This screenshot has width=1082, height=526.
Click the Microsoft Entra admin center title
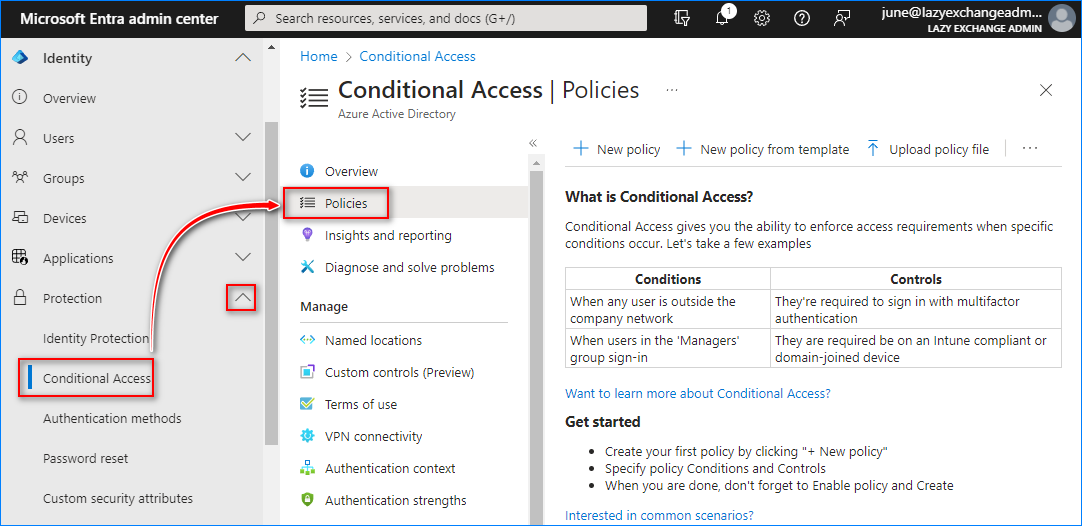(x=117, y=19)
